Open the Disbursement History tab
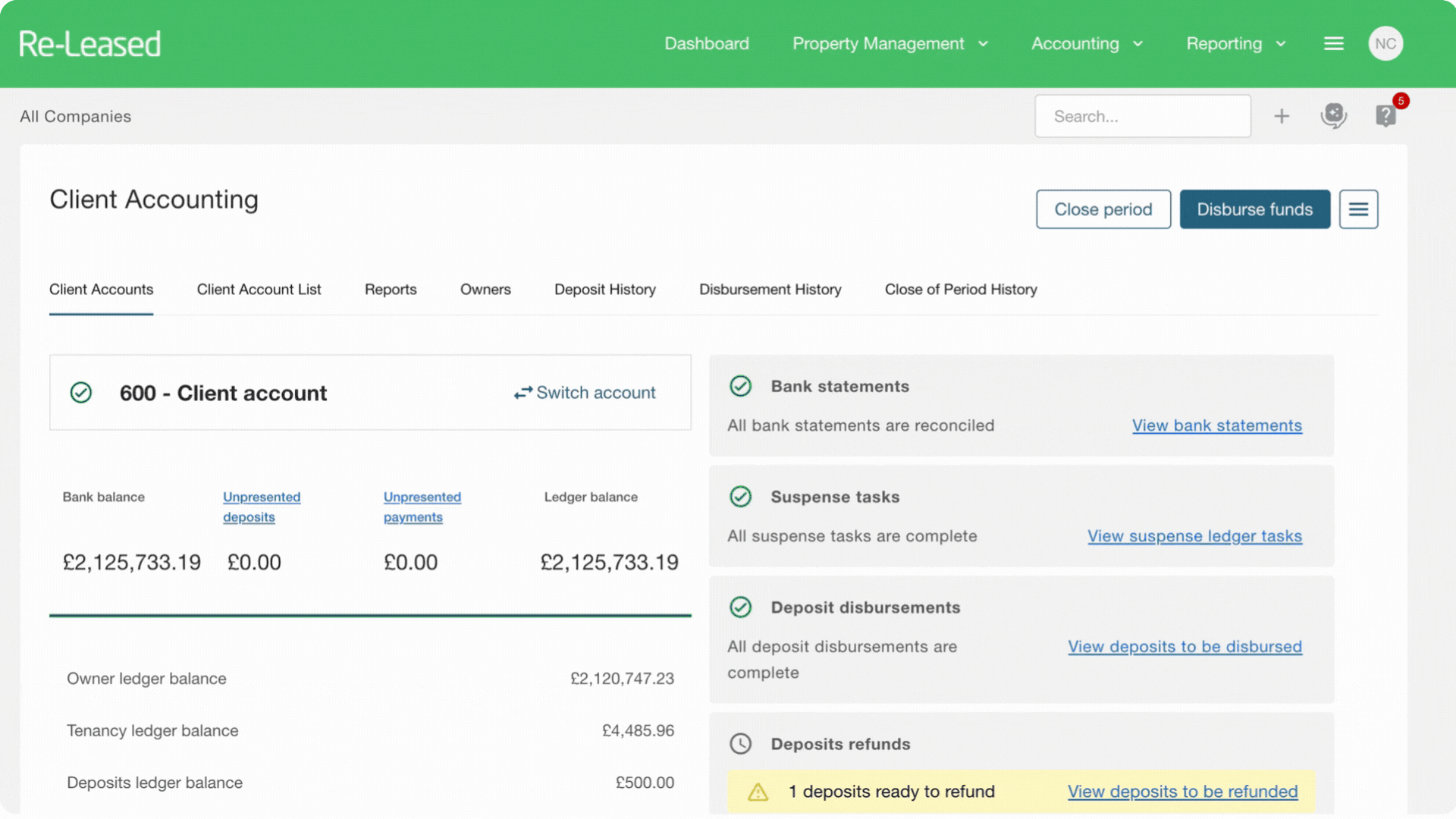Viewport: 1456px width, 819px height. click(x=770, y=290)
